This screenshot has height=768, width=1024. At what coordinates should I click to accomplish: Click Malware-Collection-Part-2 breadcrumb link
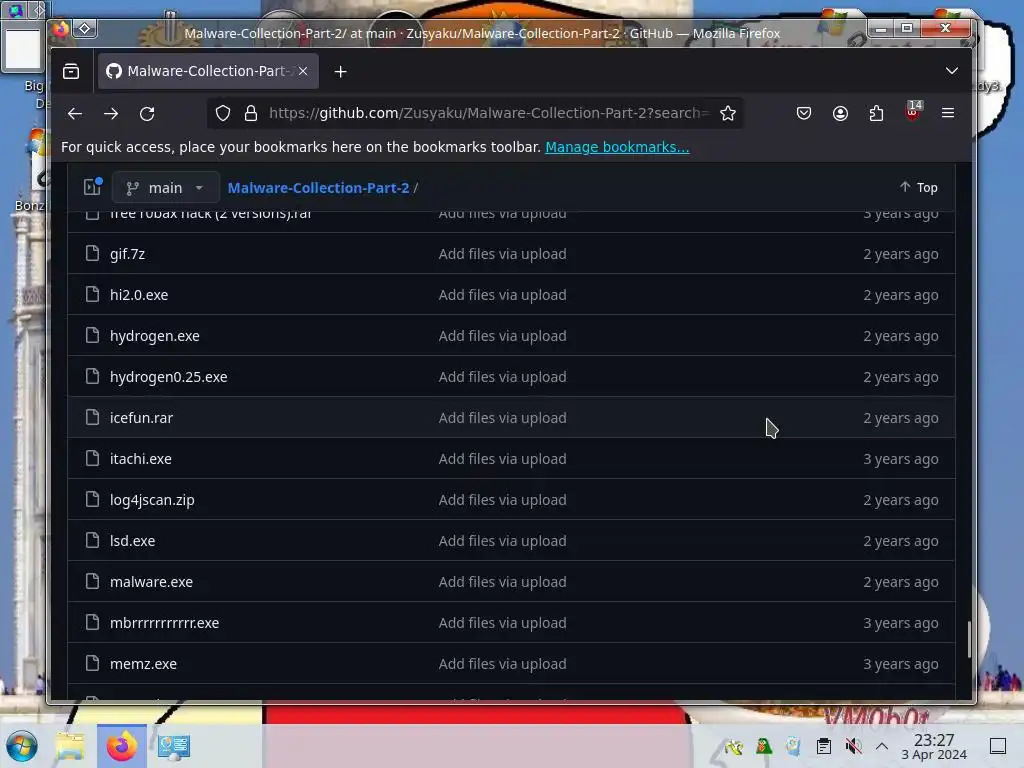tap(319, 188)
